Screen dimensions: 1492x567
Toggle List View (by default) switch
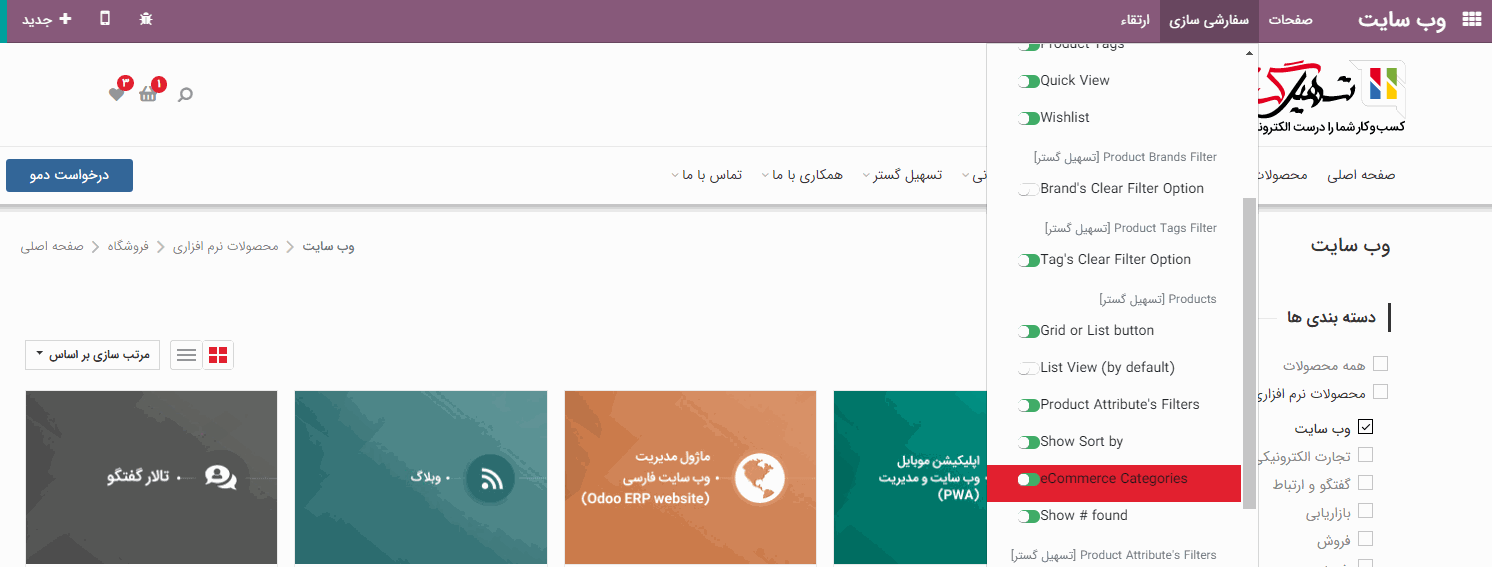click(x=1029, y=368)
